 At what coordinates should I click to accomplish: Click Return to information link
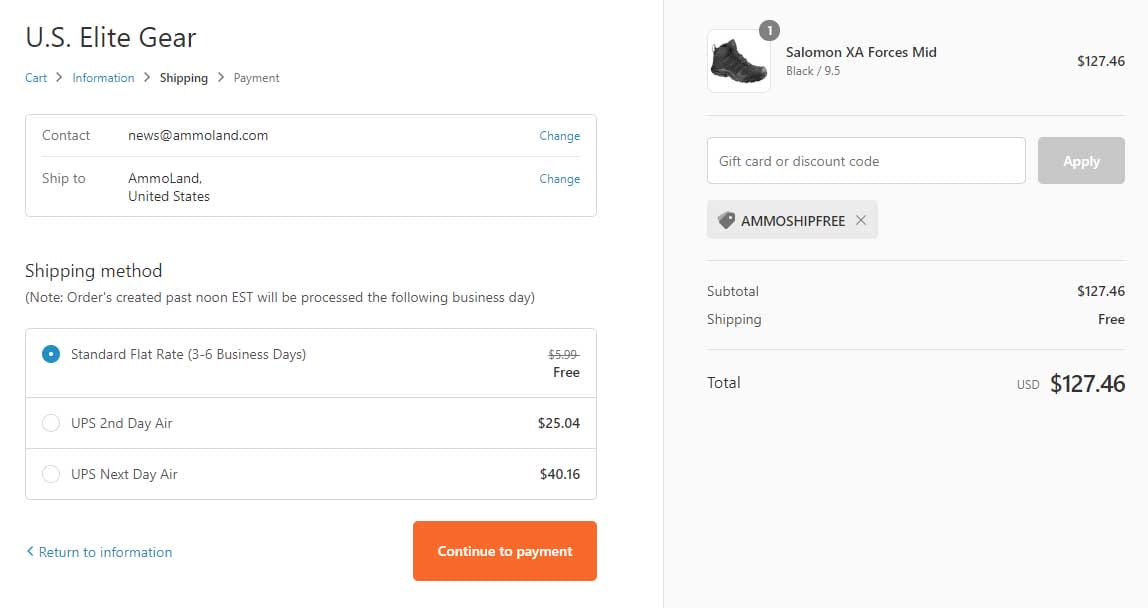click(x=105, y=552)
